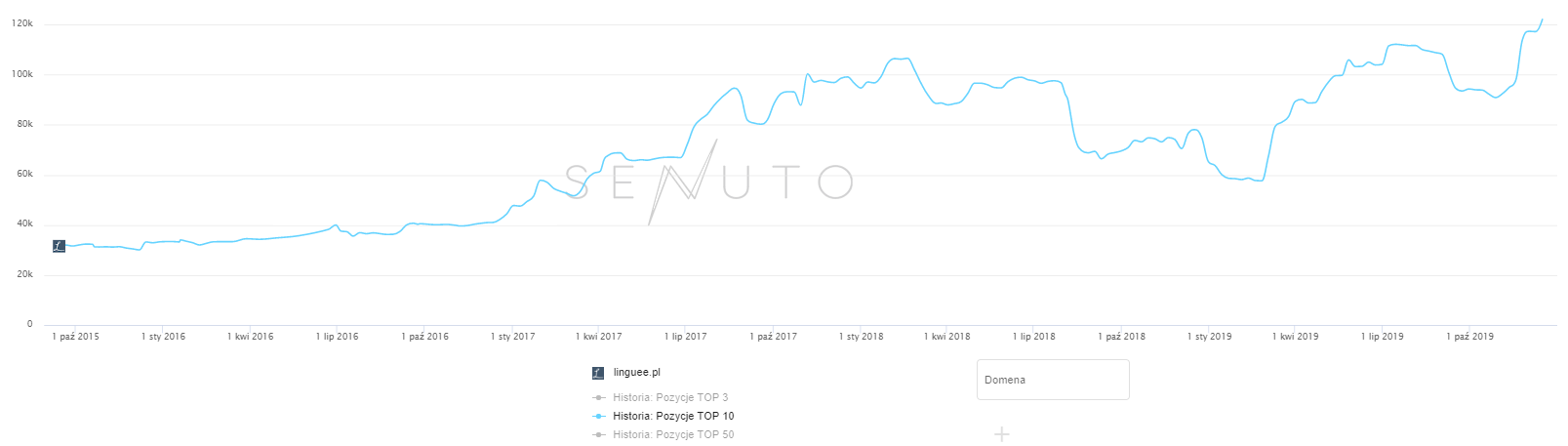Screen dimensions: 1568x446
Task: Hide the Historia: Pozycje TOP 10 series
Action: [x=673, y=417]
